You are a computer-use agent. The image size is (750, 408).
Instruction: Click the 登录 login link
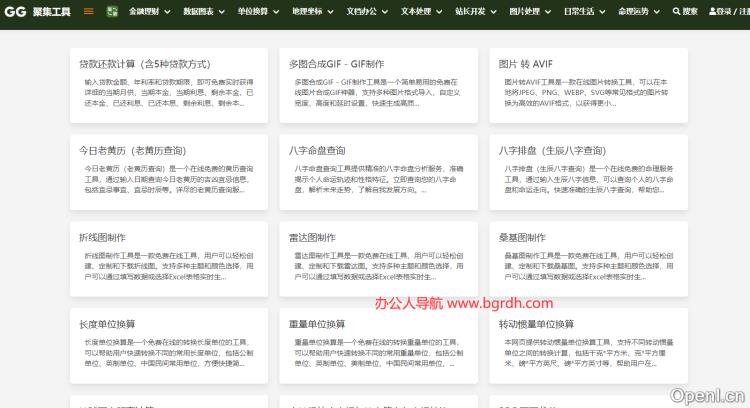tap(724, 11)
